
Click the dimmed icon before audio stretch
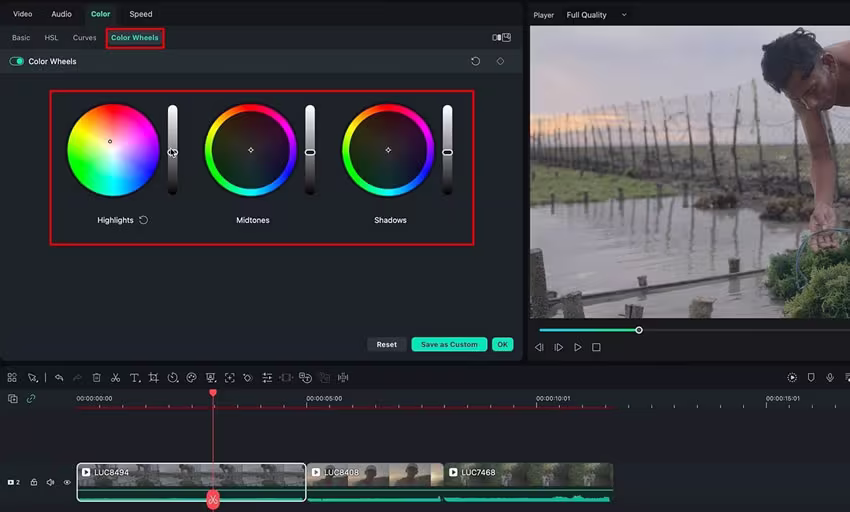tap(325, 377)
